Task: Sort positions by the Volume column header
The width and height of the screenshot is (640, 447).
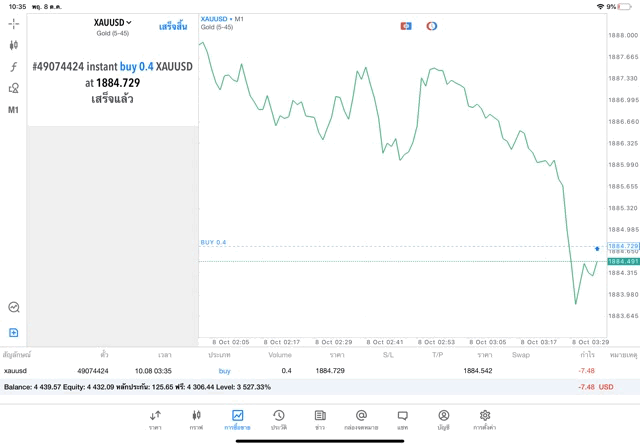Action: (x=280, y=354)
